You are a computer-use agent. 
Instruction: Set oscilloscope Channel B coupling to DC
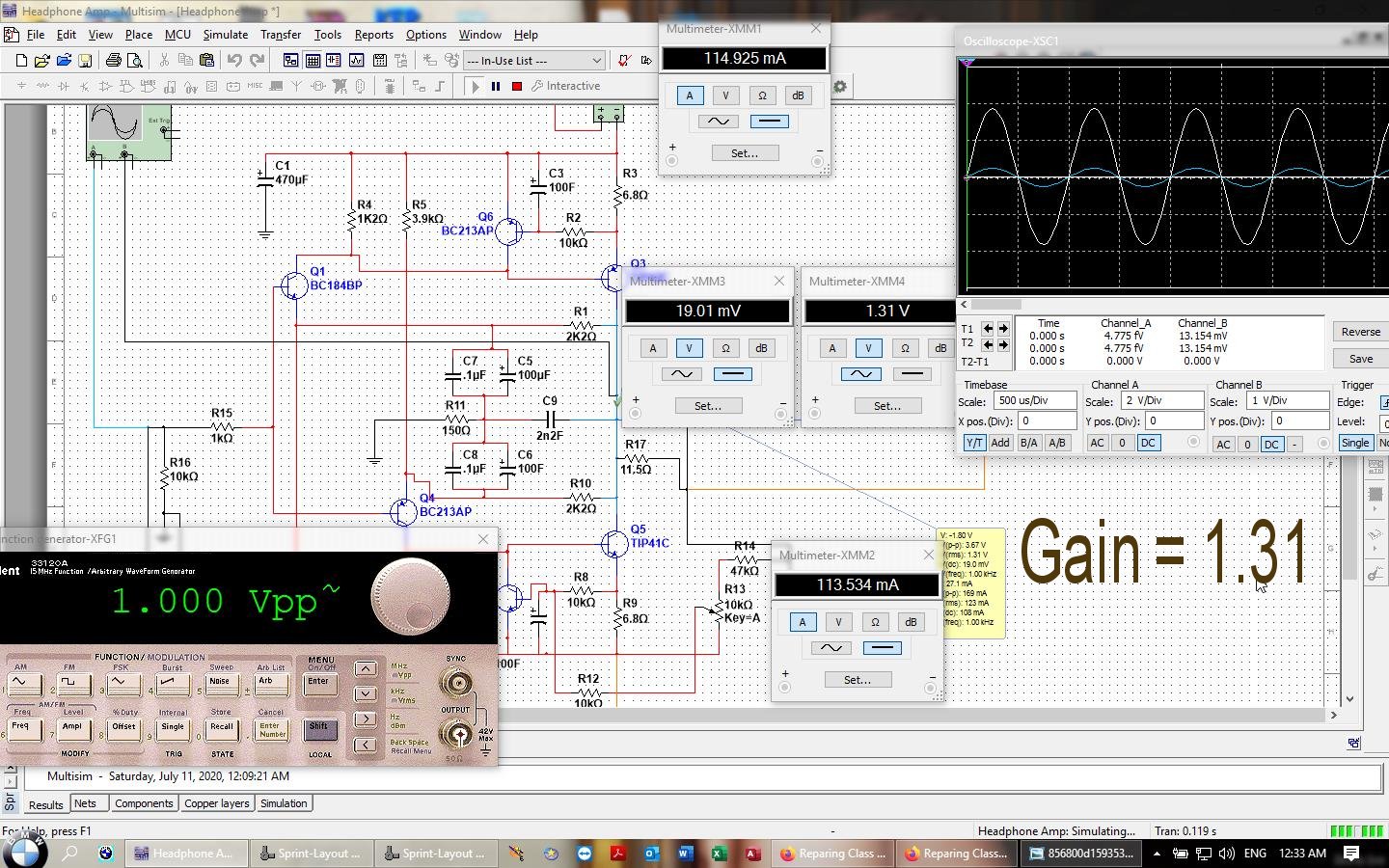(1271, 445)
